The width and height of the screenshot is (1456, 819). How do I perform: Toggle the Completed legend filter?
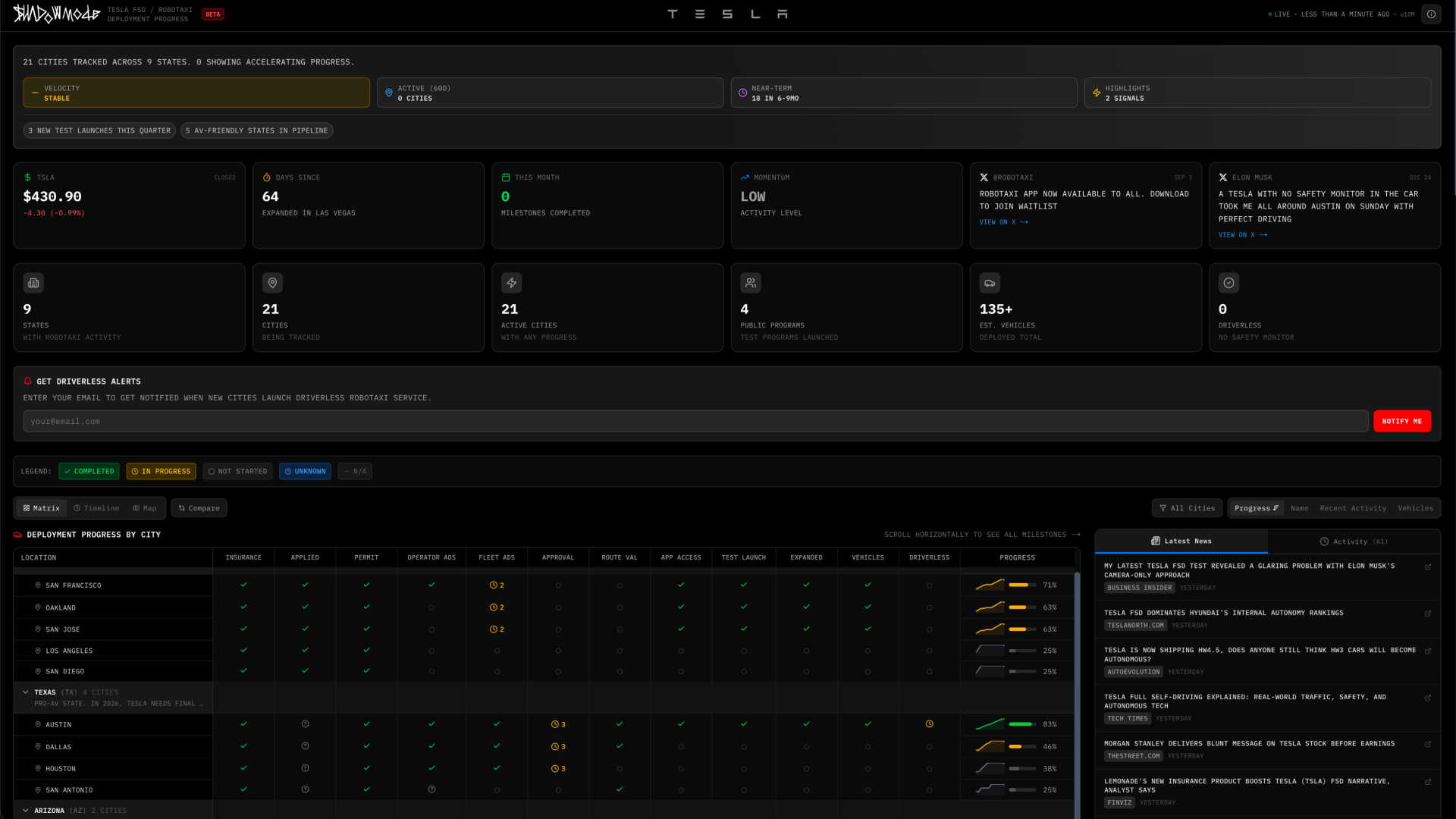pyautogui.click(x=89, y=472)
